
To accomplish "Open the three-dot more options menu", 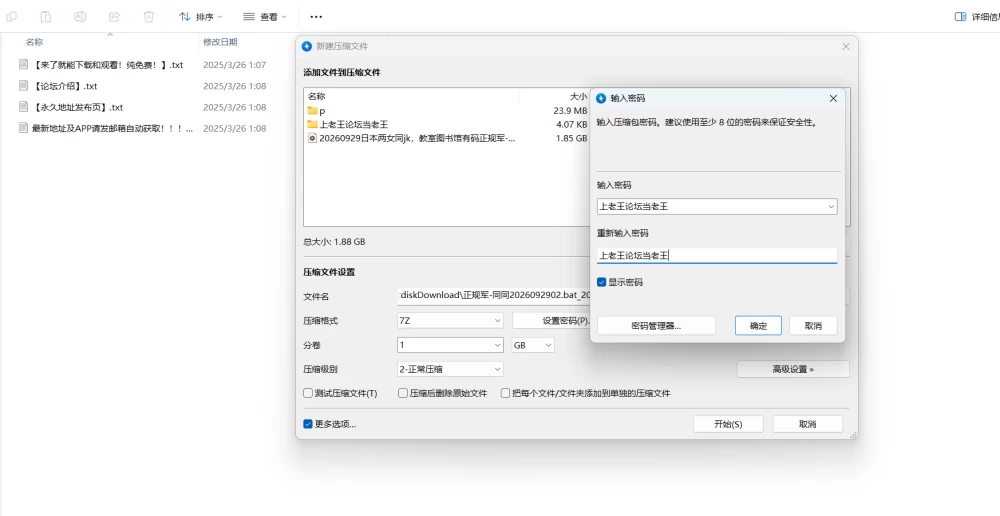I will click(316, 17).
